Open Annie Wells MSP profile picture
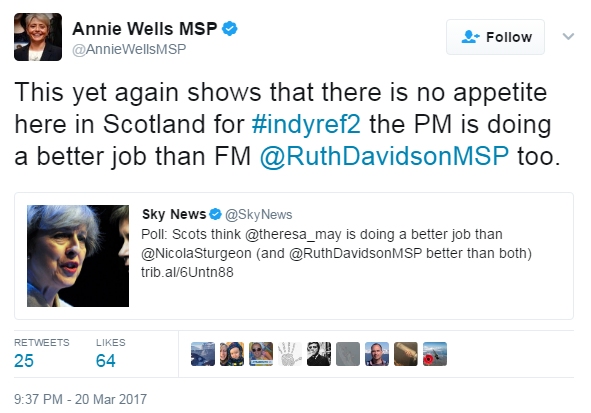Screen dimensions: 591x413 [x=38, y=37]
